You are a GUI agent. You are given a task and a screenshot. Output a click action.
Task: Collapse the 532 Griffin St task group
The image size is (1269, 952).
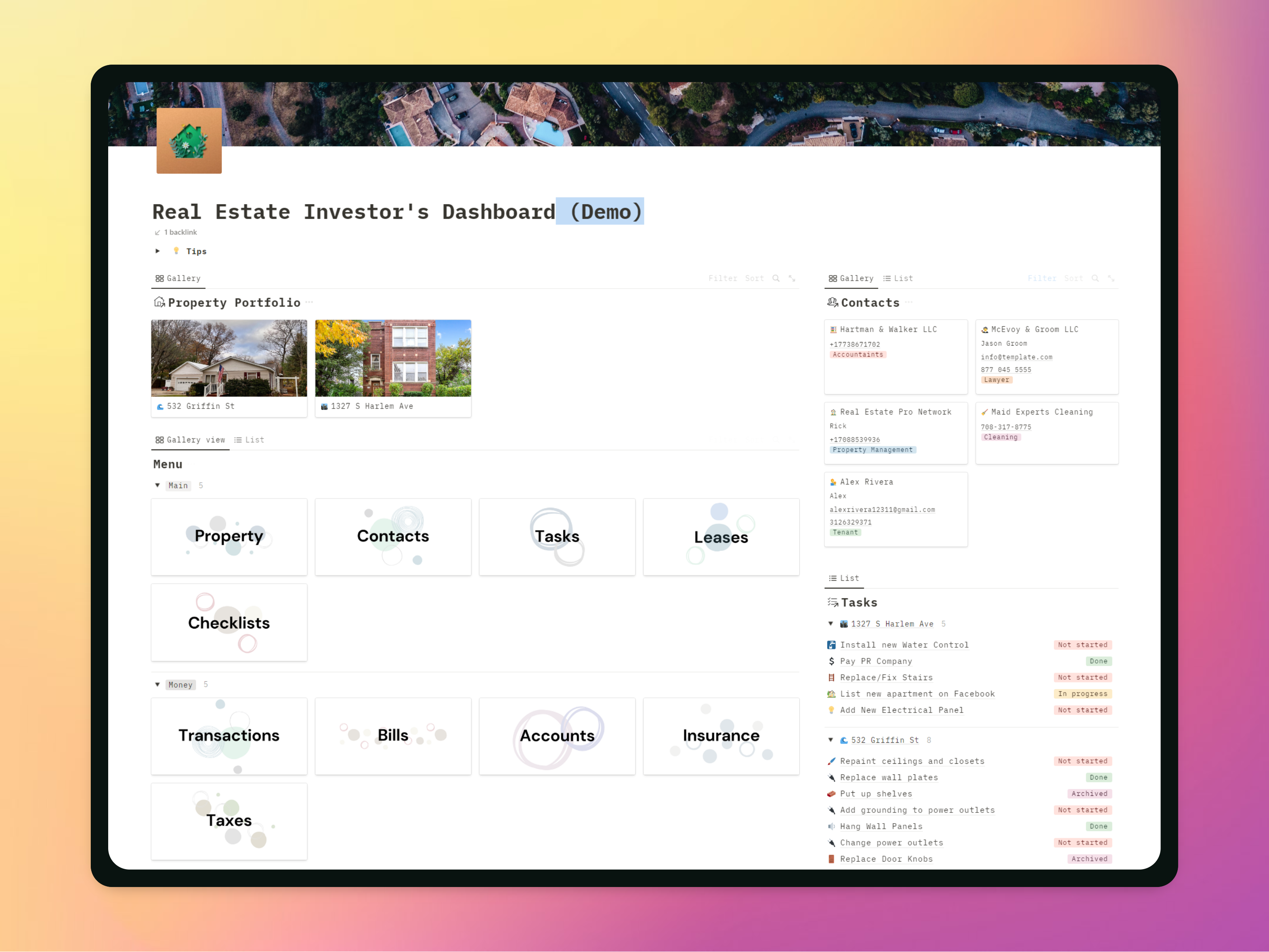(x=831, y=740)
